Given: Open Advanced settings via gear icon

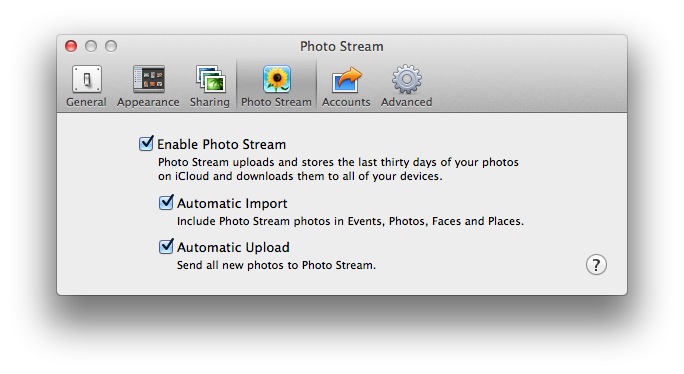Looking at the screenshot, I should (x=407, y=79).
